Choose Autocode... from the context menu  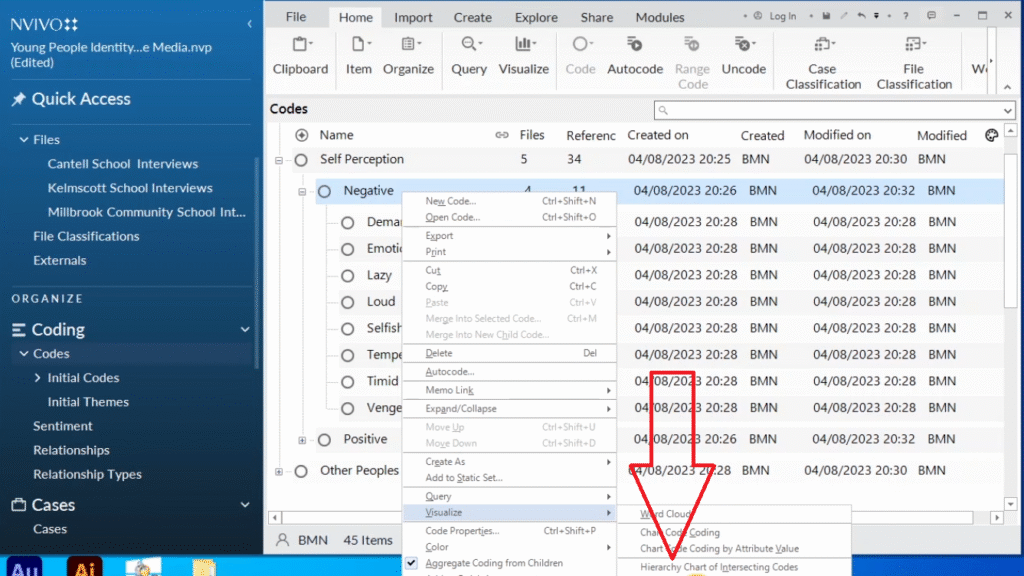(450, 372)
